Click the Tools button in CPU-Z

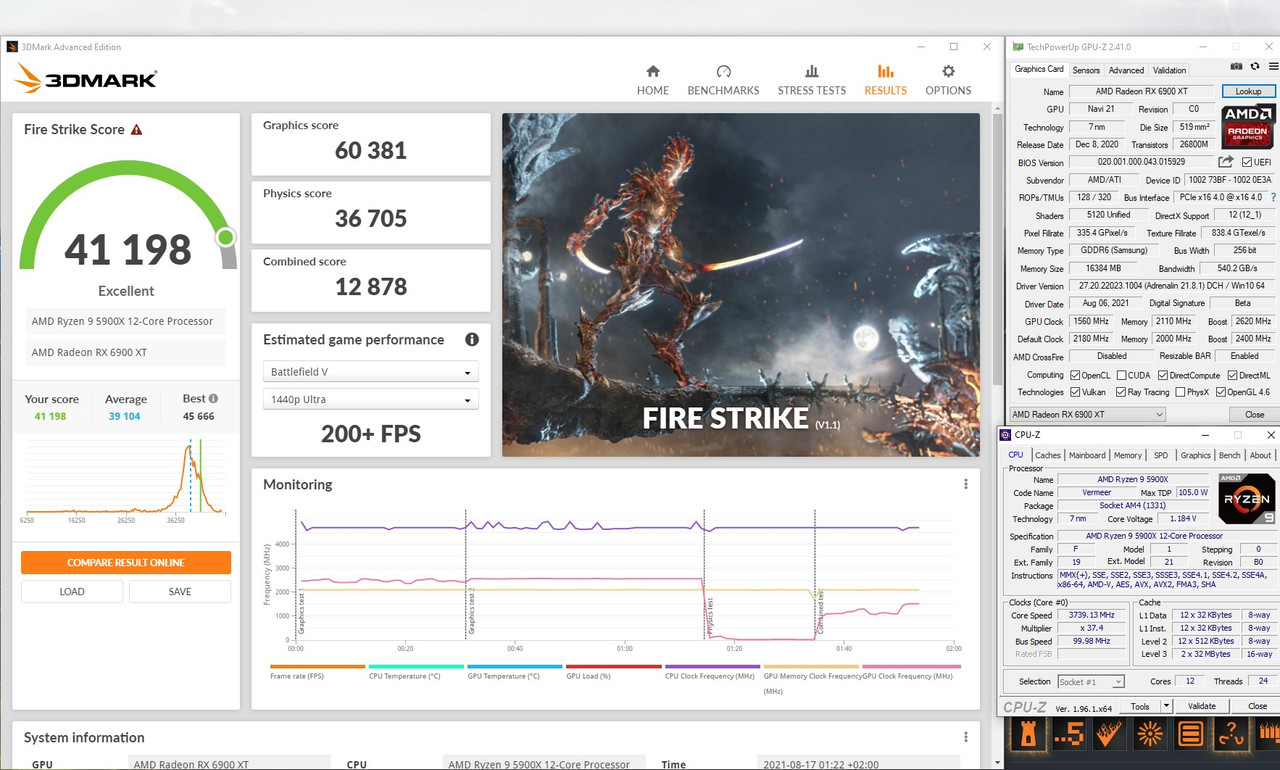1139,706
